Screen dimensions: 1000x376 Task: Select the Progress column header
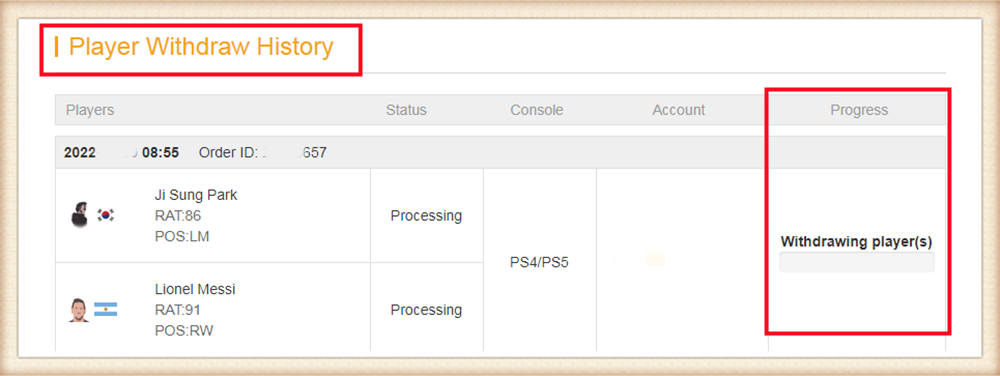[859, 110]
